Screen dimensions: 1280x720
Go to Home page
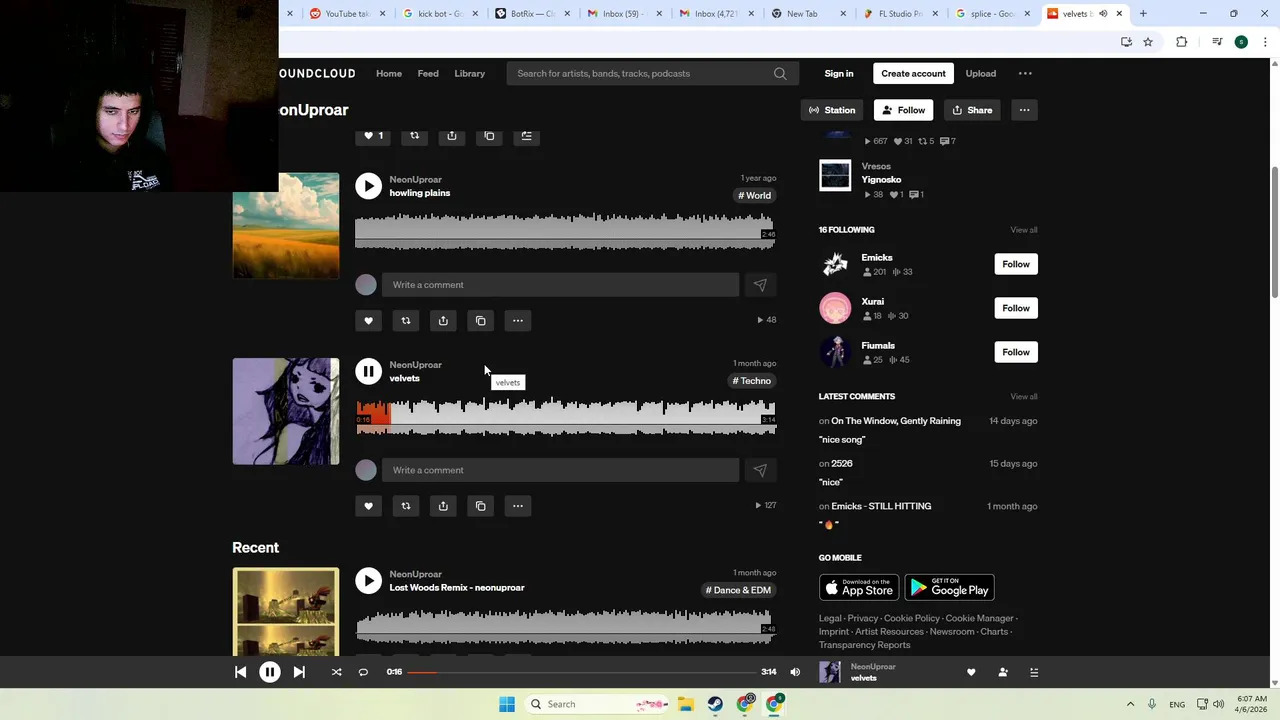[389, 73]
